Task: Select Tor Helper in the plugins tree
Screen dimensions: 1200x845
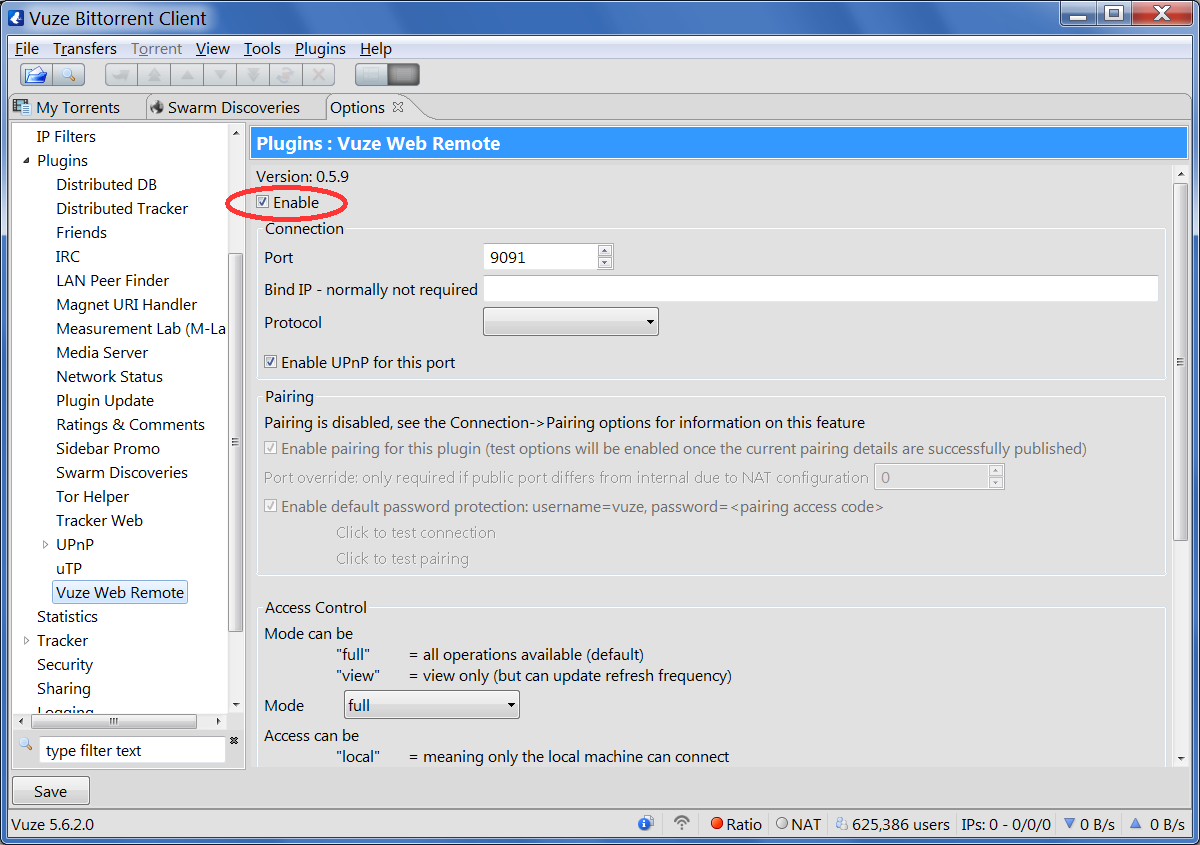Action: pyautogui.click(x=92, y=496)
